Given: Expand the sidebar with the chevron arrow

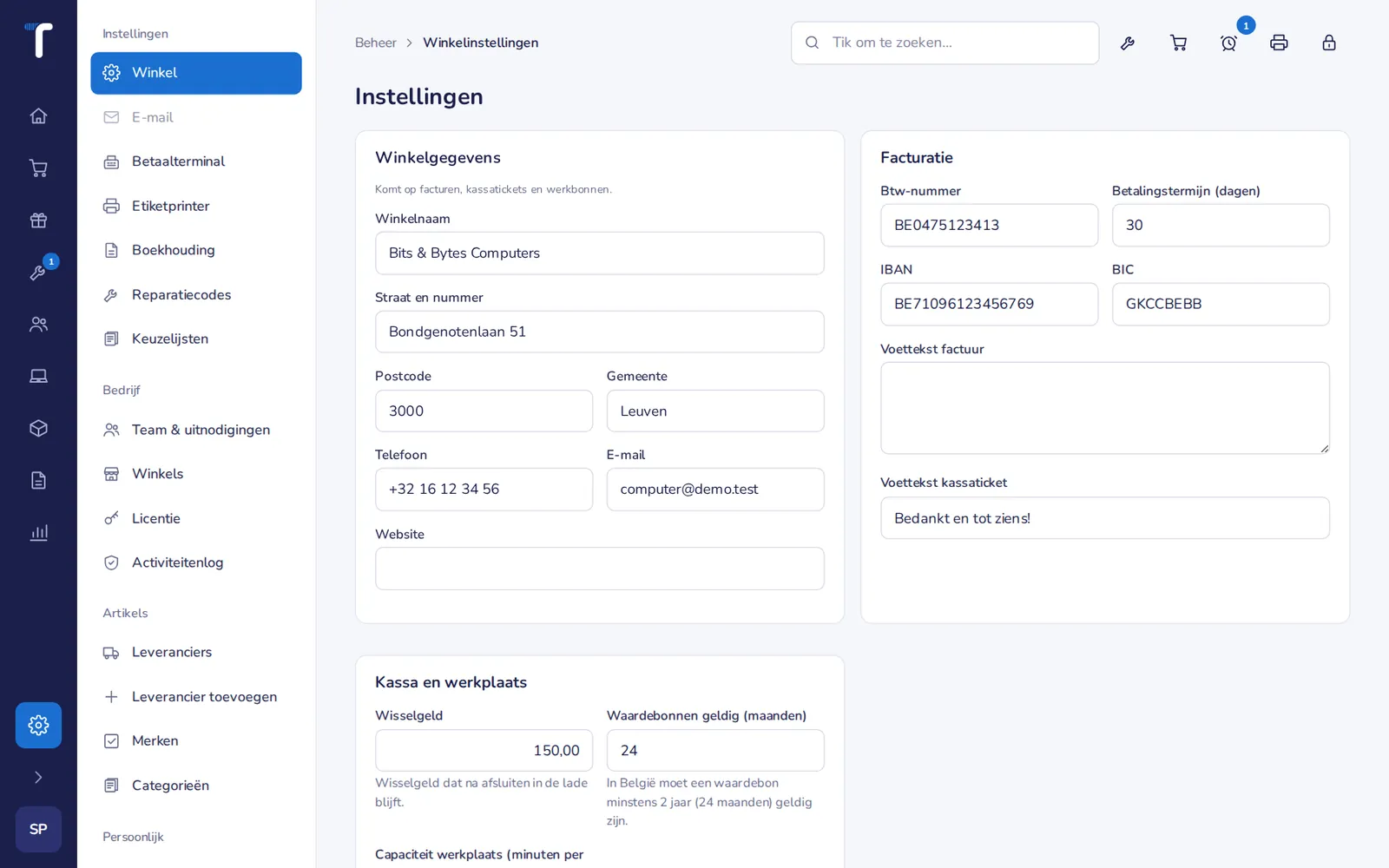Looking at the screenshot, I should (38, 778).
